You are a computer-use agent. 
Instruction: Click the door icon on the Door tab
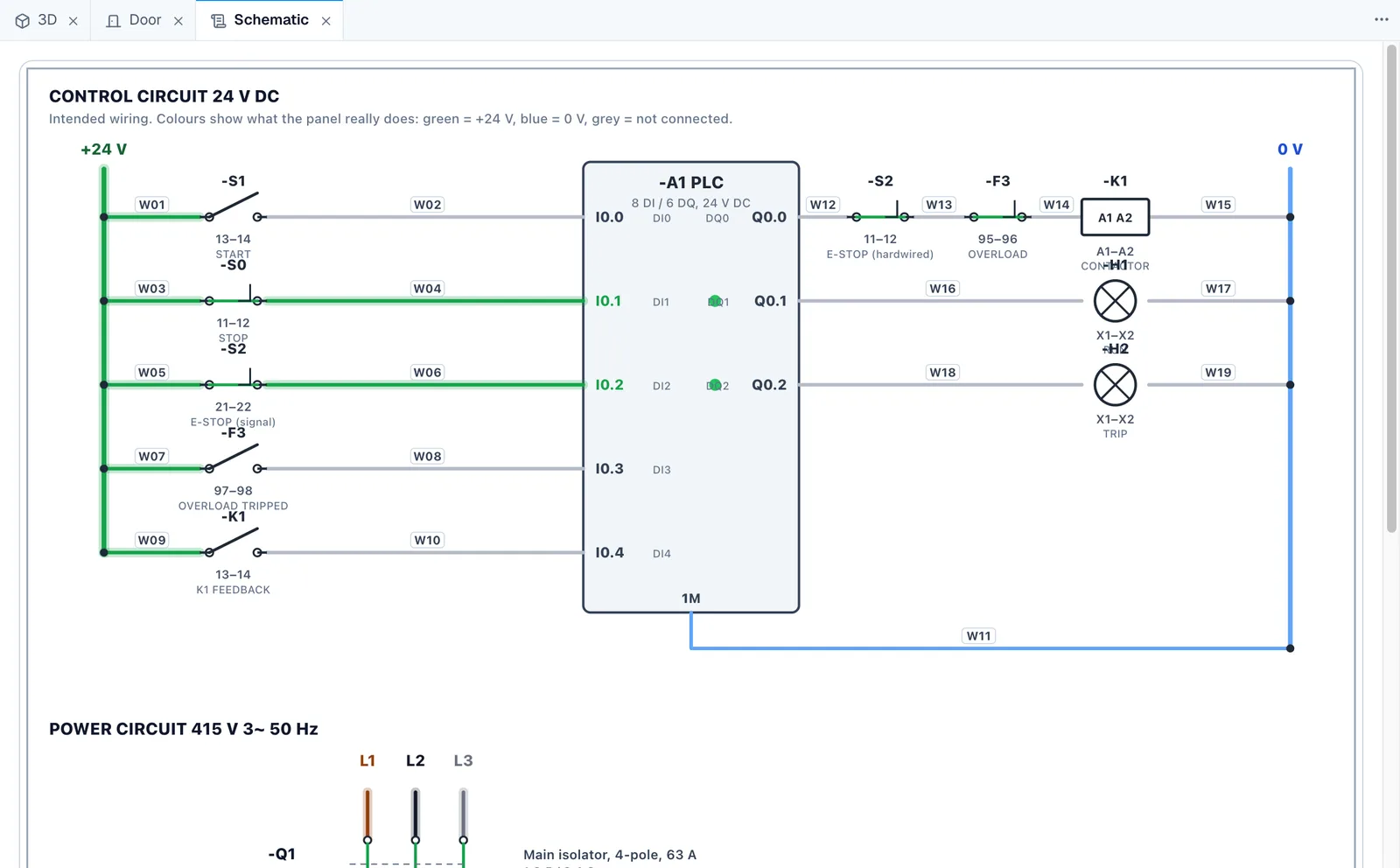[113, 20]
